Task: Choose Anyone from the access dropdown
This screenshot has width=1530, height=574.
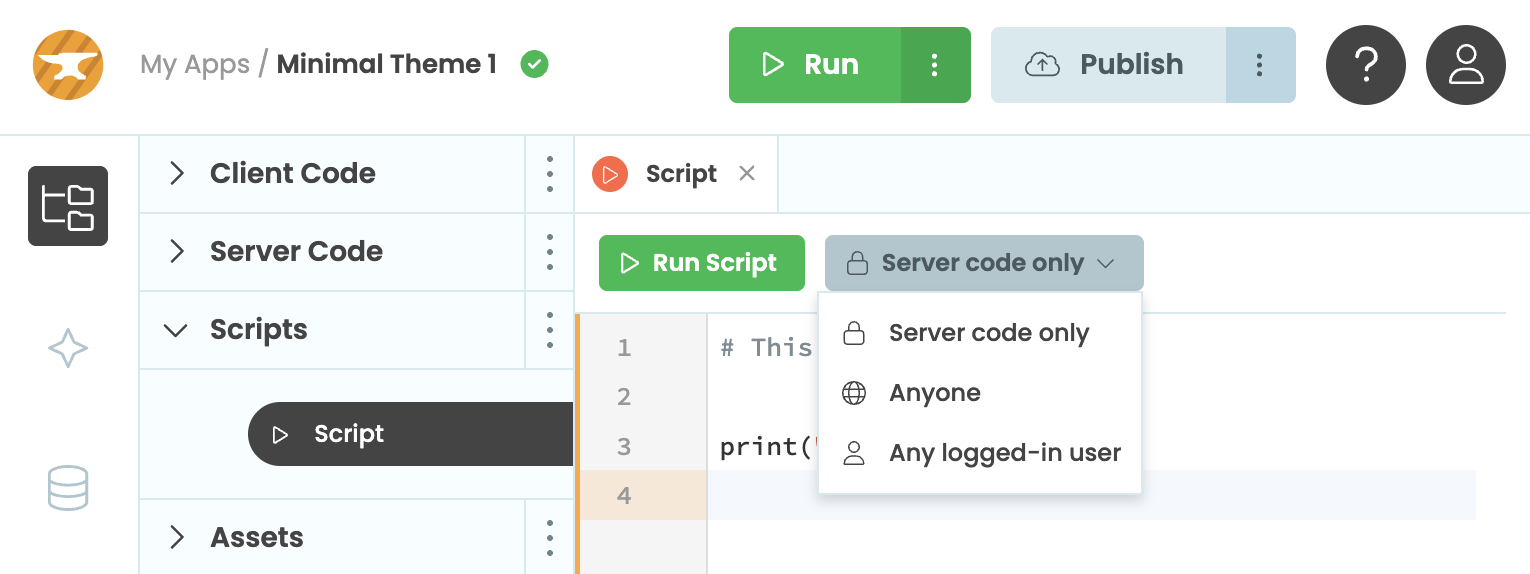Action: [980, 393]
